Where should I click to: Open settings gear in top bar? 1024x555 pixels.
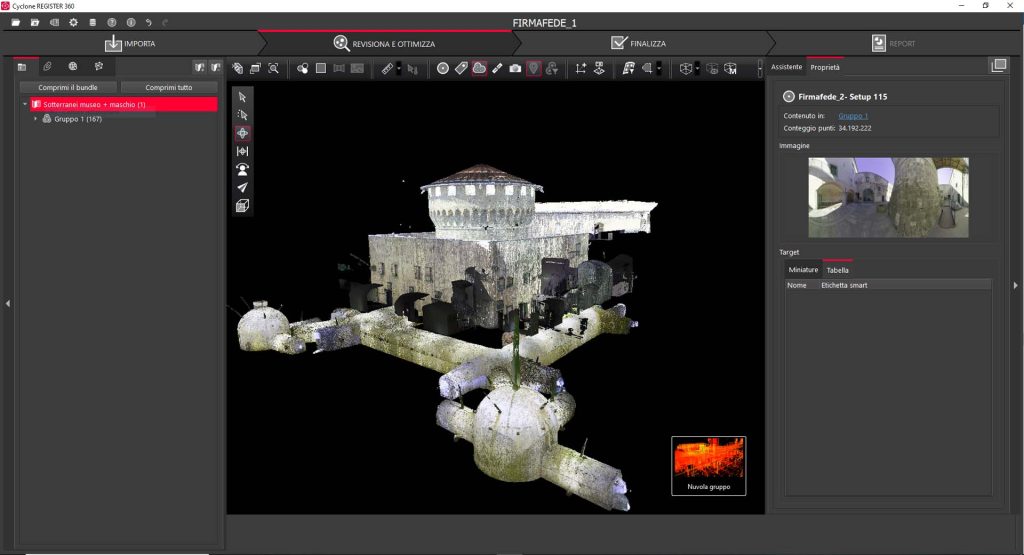(73, 22)
